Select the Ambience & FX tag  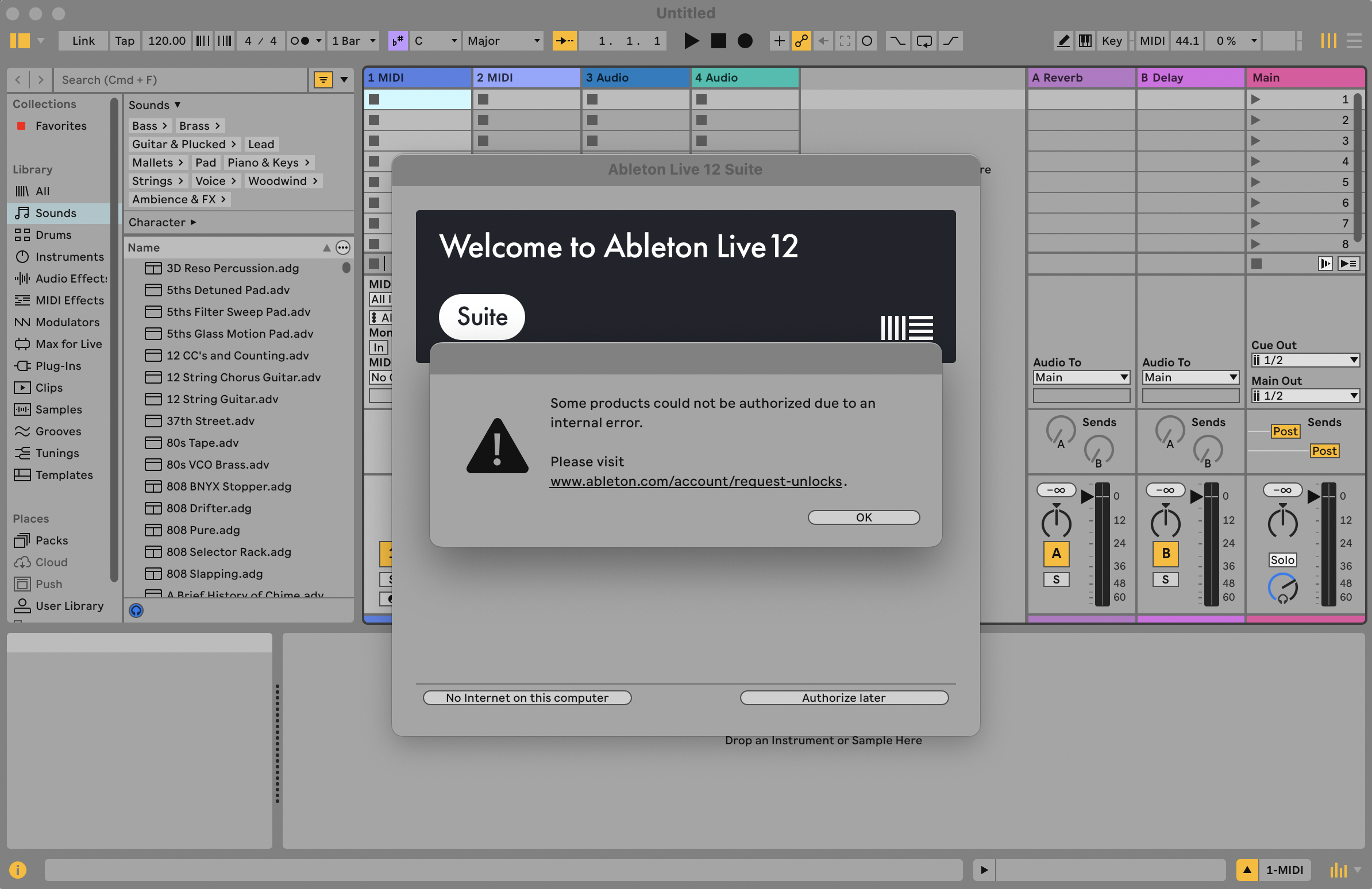[x=179, y=199]
